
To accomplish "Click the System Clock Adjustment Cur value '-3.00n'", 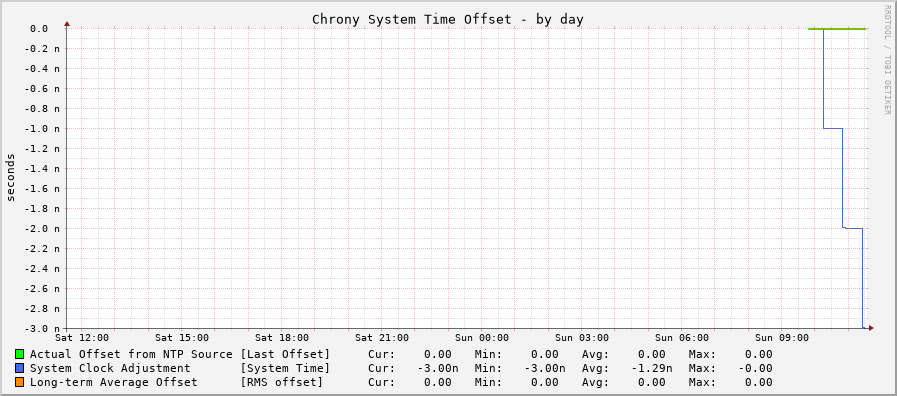I will click(x=438, y=368).
